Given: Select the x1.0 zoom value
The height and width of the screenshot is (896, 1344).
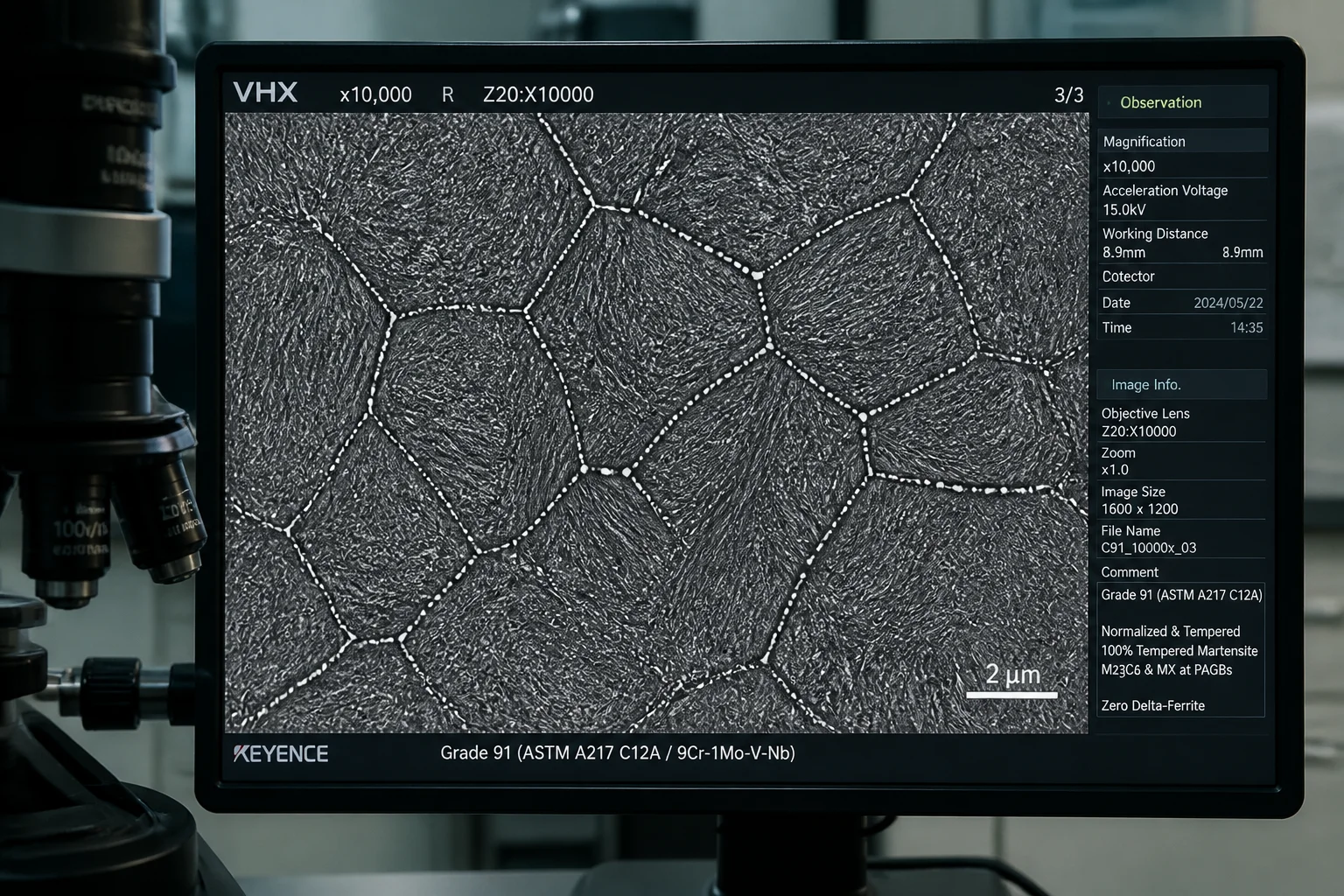Looking at the screenshot, I should pos(1115,470).
